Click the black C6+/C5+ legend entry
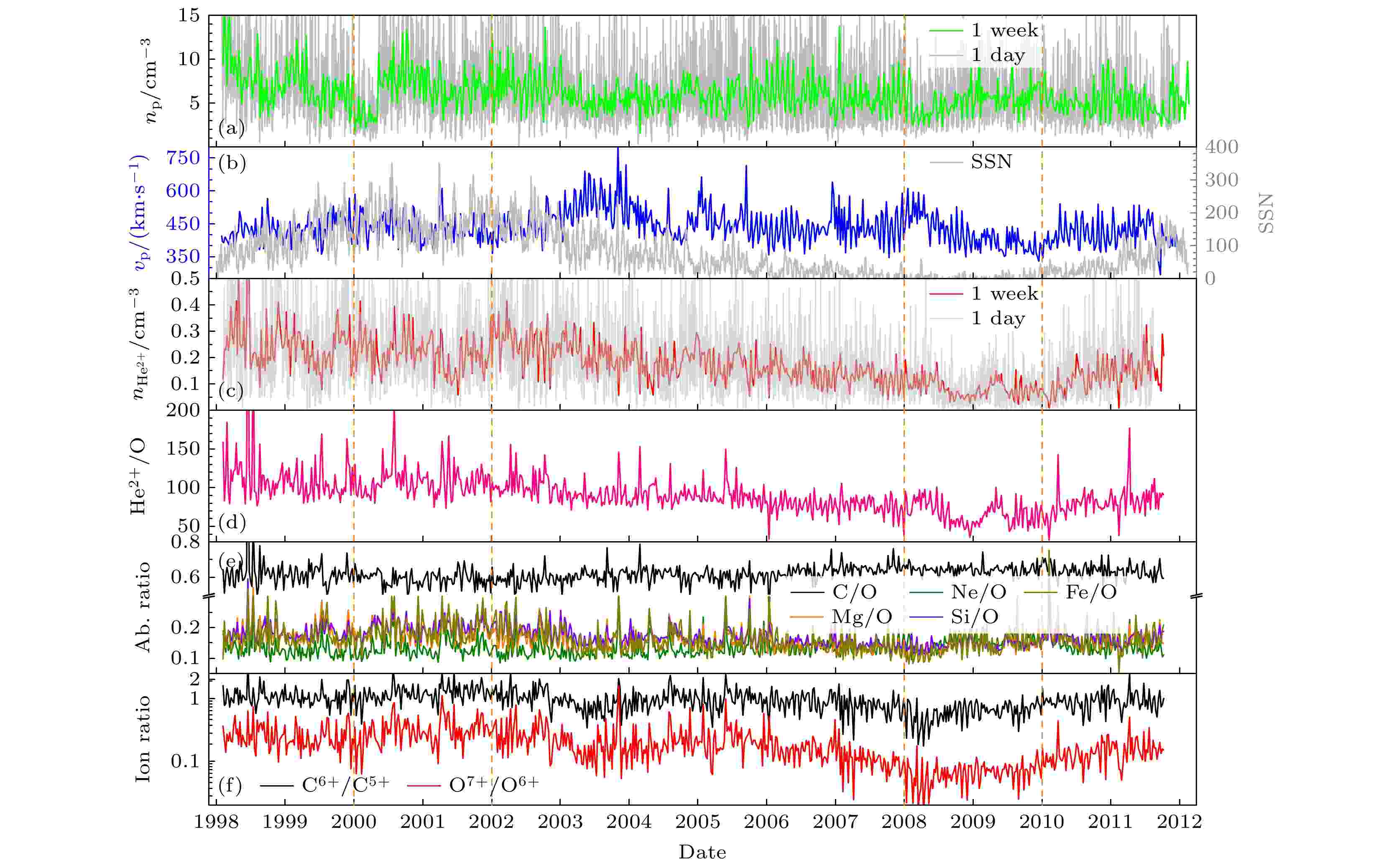The image size is (1399, 868). (x=325, y=785)
